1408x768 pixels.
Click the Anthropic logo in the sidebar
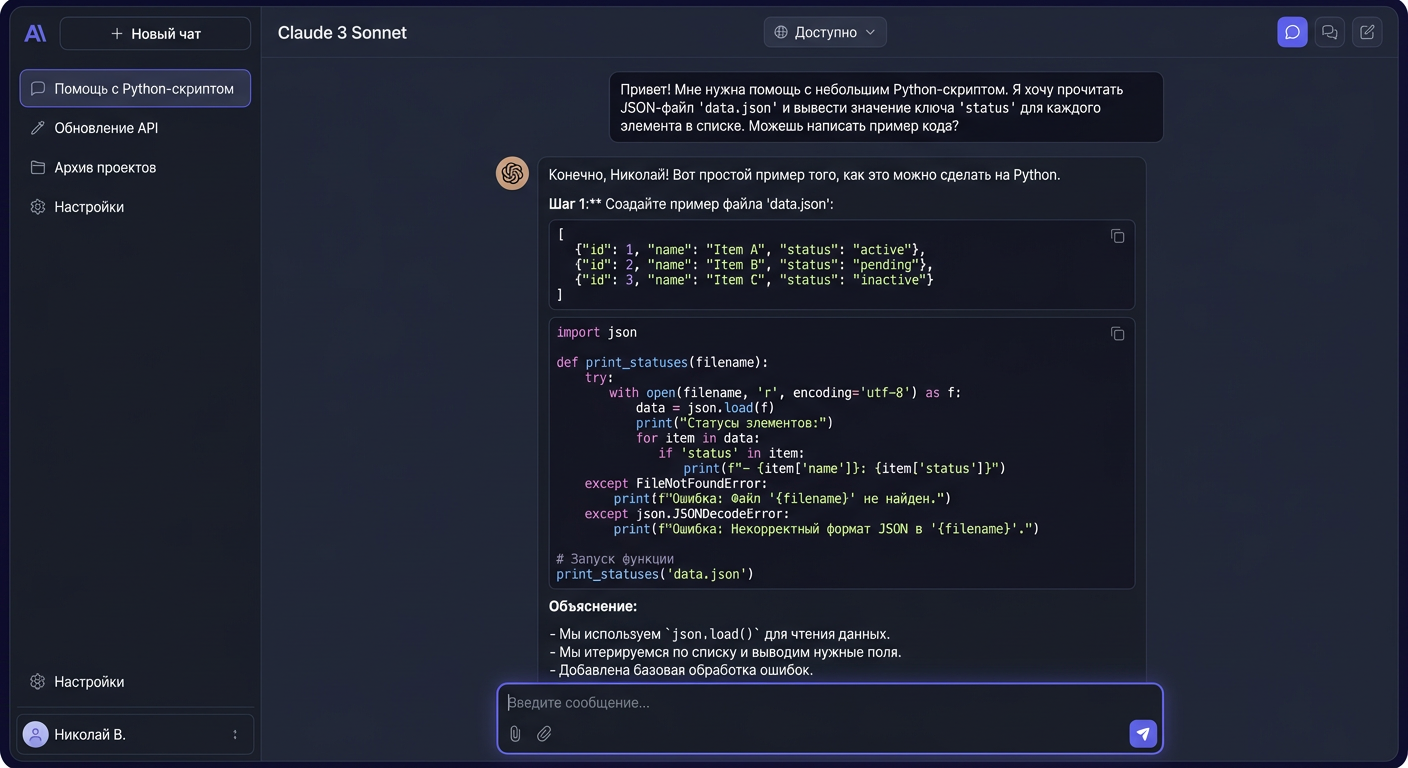click(35, 33)
